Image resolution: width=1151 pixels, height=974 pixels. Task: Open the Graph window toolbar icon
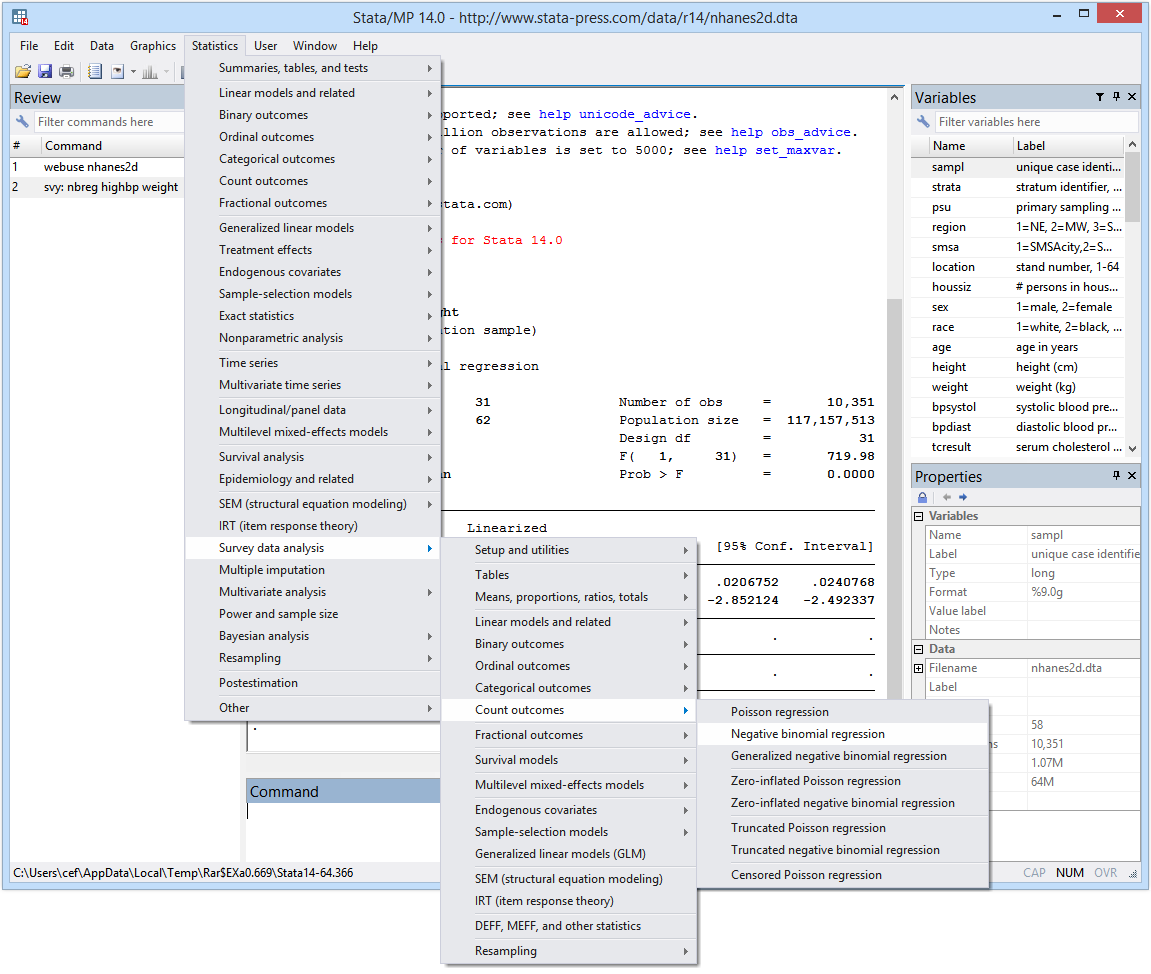coord(151,71)
